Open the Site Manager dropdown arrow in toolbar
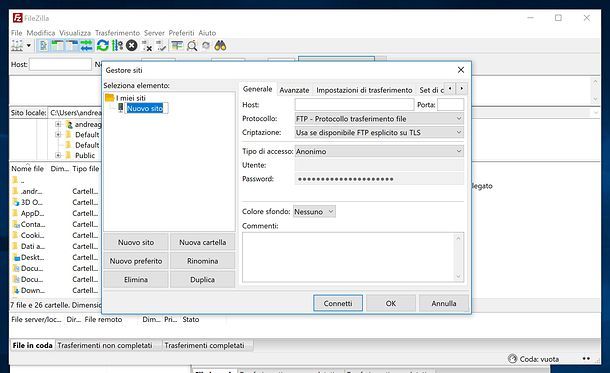Screen dimensions: 610x373 click(29, 46)
